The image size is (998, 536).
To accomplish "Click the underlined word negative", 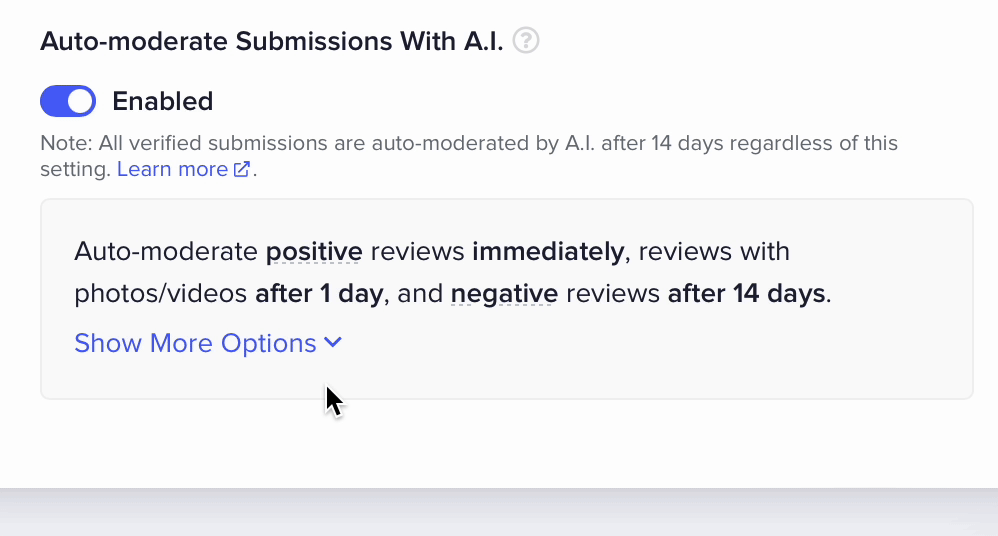I will [504, 294].
